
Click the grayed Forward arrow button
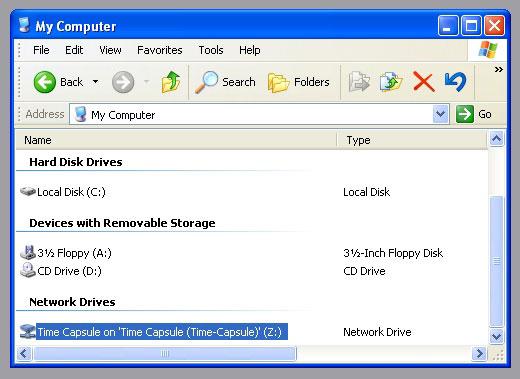pyautogui.click(x=123, y=82)
